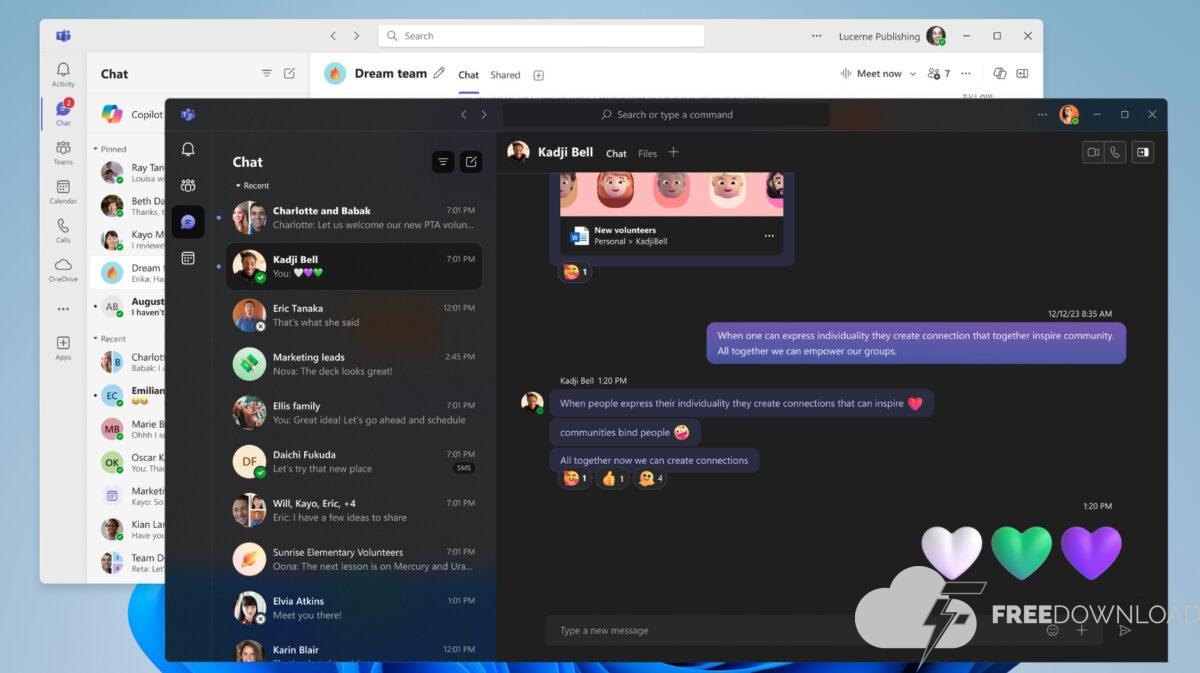Open Calls in the light sidebar
This screenshot has height=673, width=1200.
pyautogui.click(x=63, y=230)
